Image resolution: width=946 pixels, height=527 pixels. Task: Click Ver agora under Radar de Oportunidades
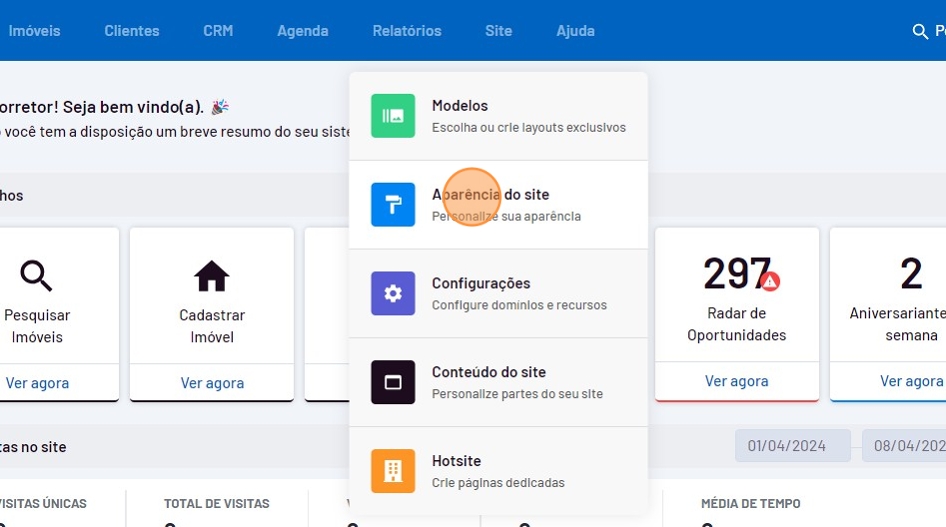737,381
